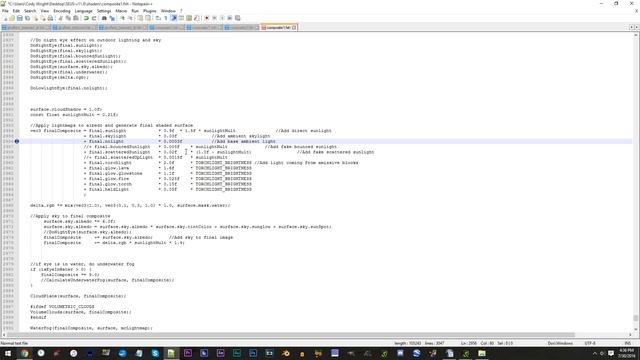The image size is (640, 360).
Task: Toggle synchronized vertical scrolling icon
Action: (x=140, y=18)
